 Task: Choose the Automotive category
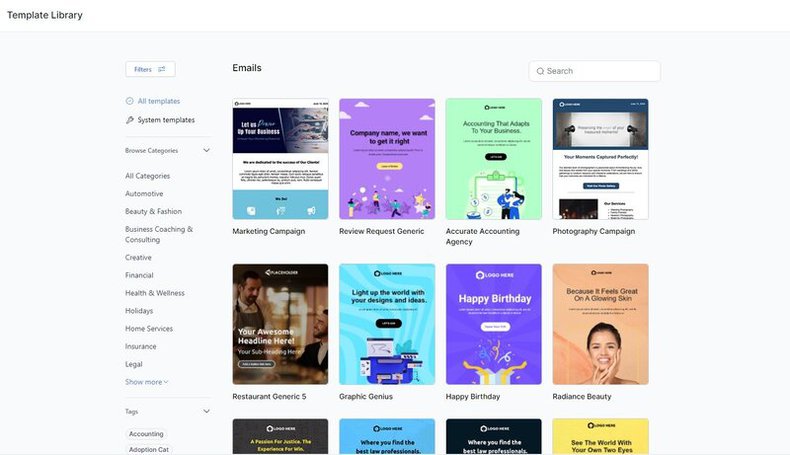click(144, 194)
